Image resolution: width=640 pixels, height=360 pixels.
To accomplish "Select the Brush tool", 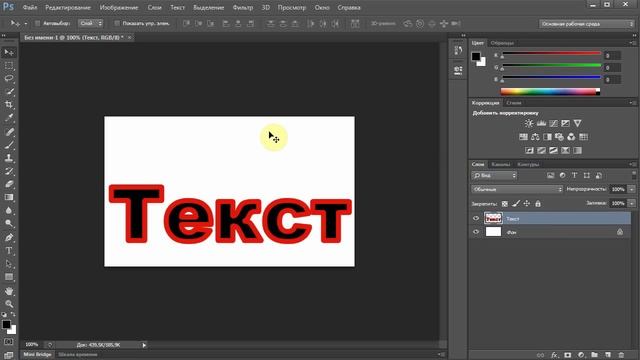I will 9,144.
